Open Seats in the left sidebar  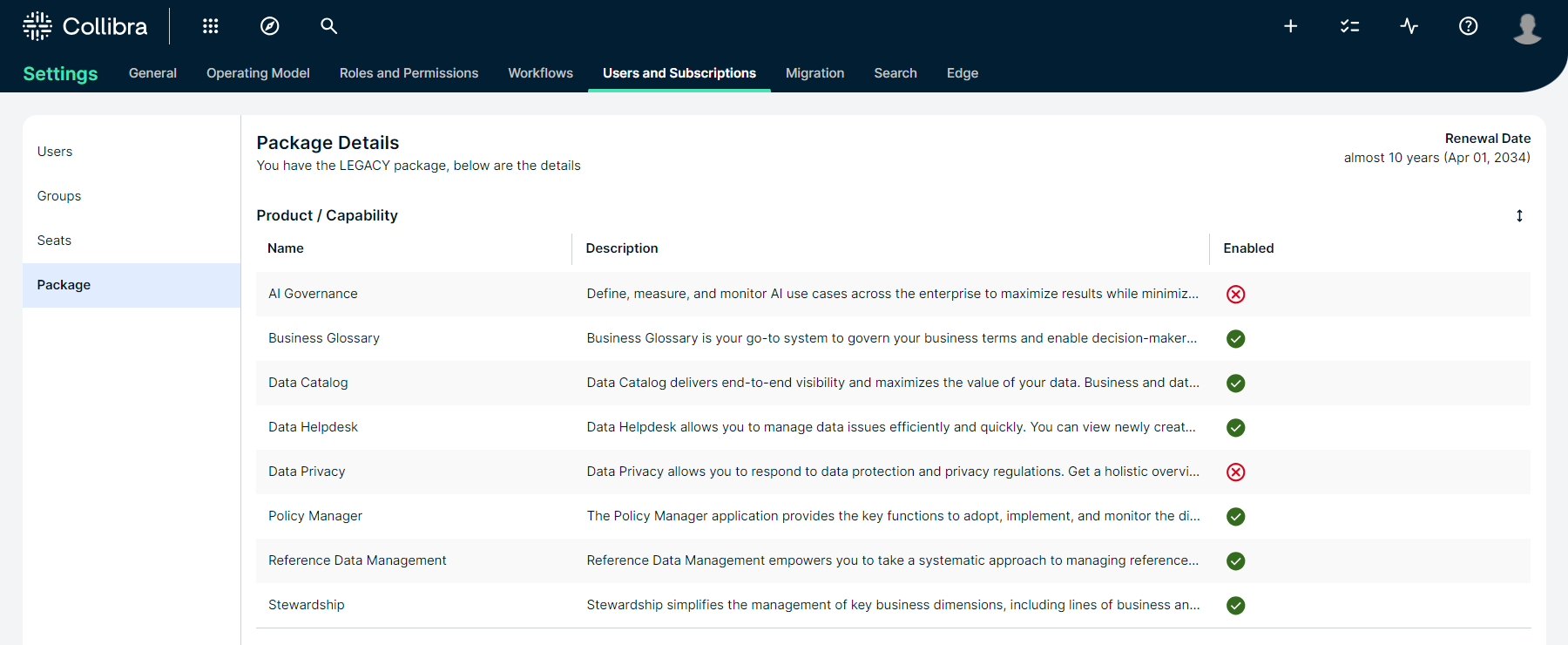pyautogui.click(x=54, y=241)
